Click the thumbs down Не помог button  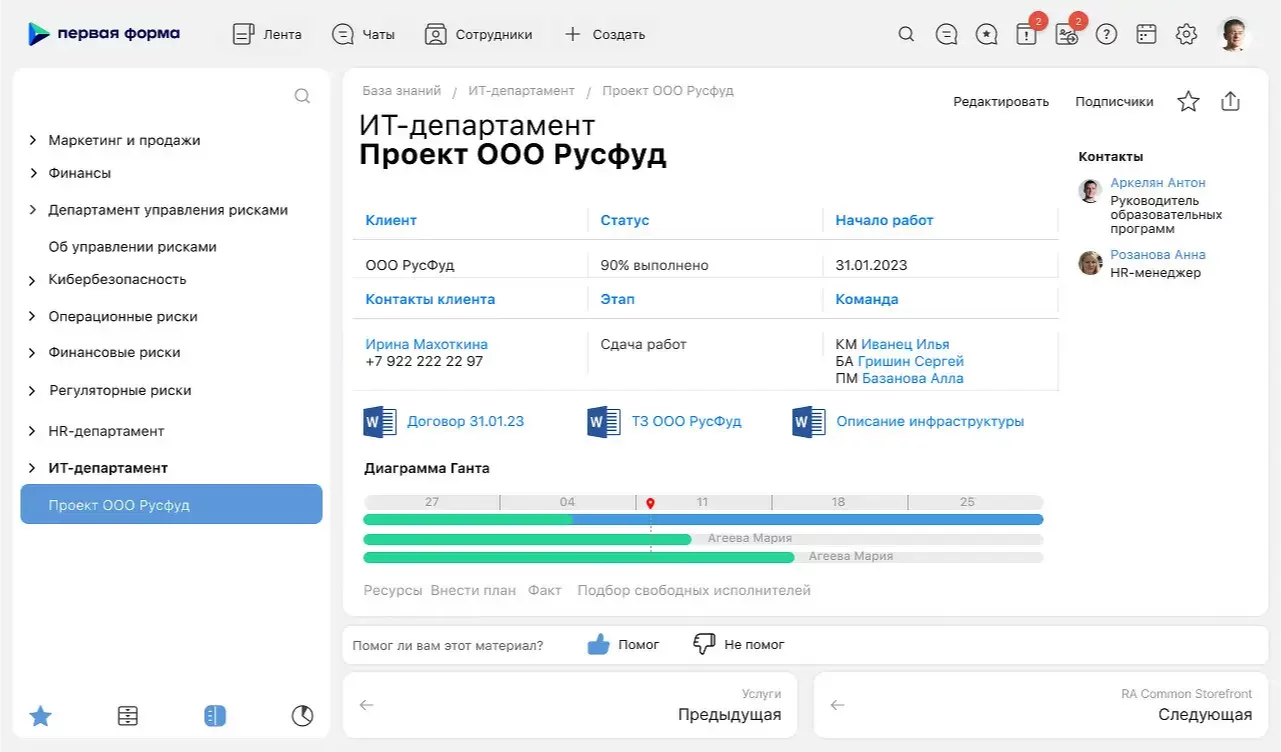tap(739, 645)
